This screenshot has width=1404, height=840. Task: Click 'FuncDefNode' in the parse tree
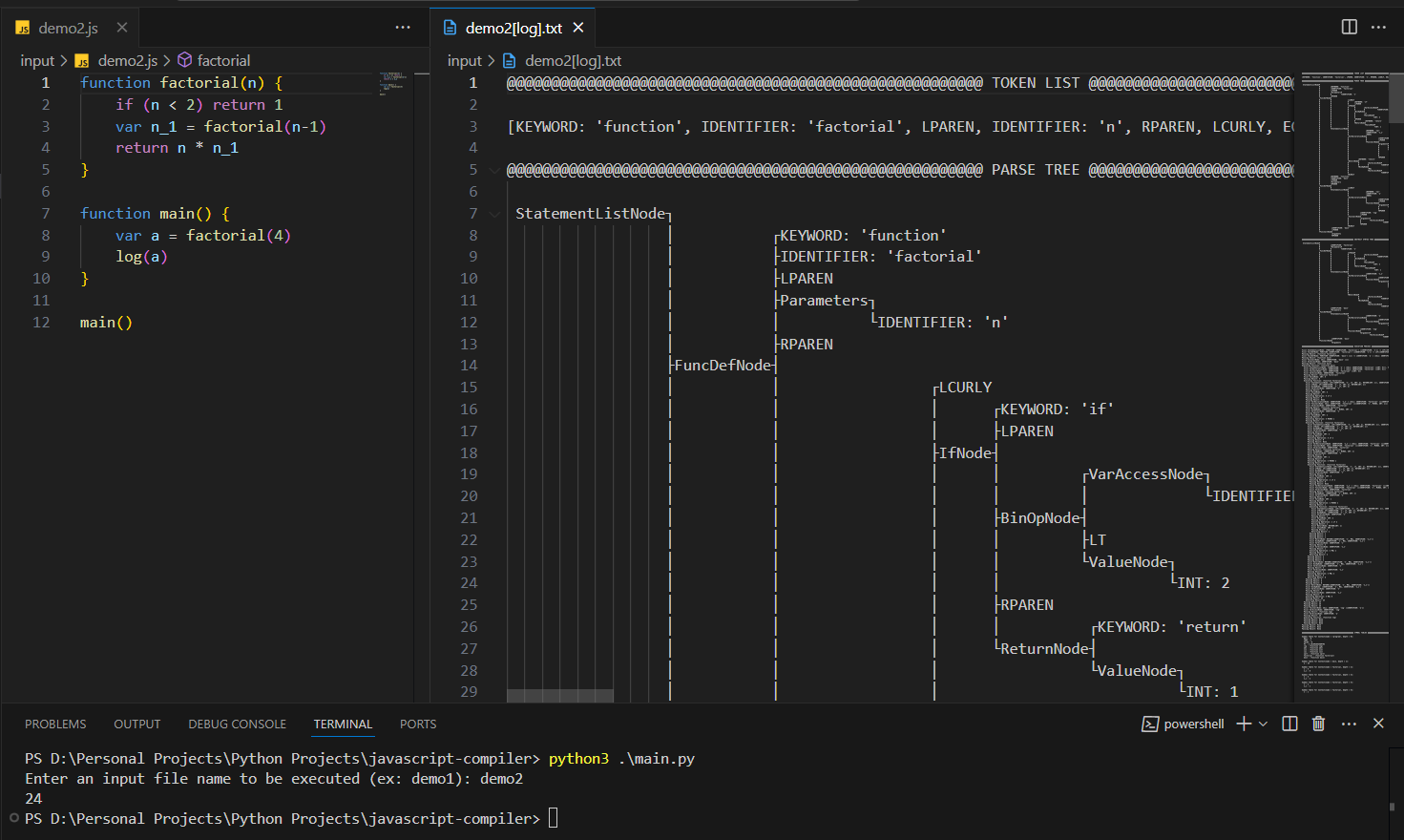[723, 366]
